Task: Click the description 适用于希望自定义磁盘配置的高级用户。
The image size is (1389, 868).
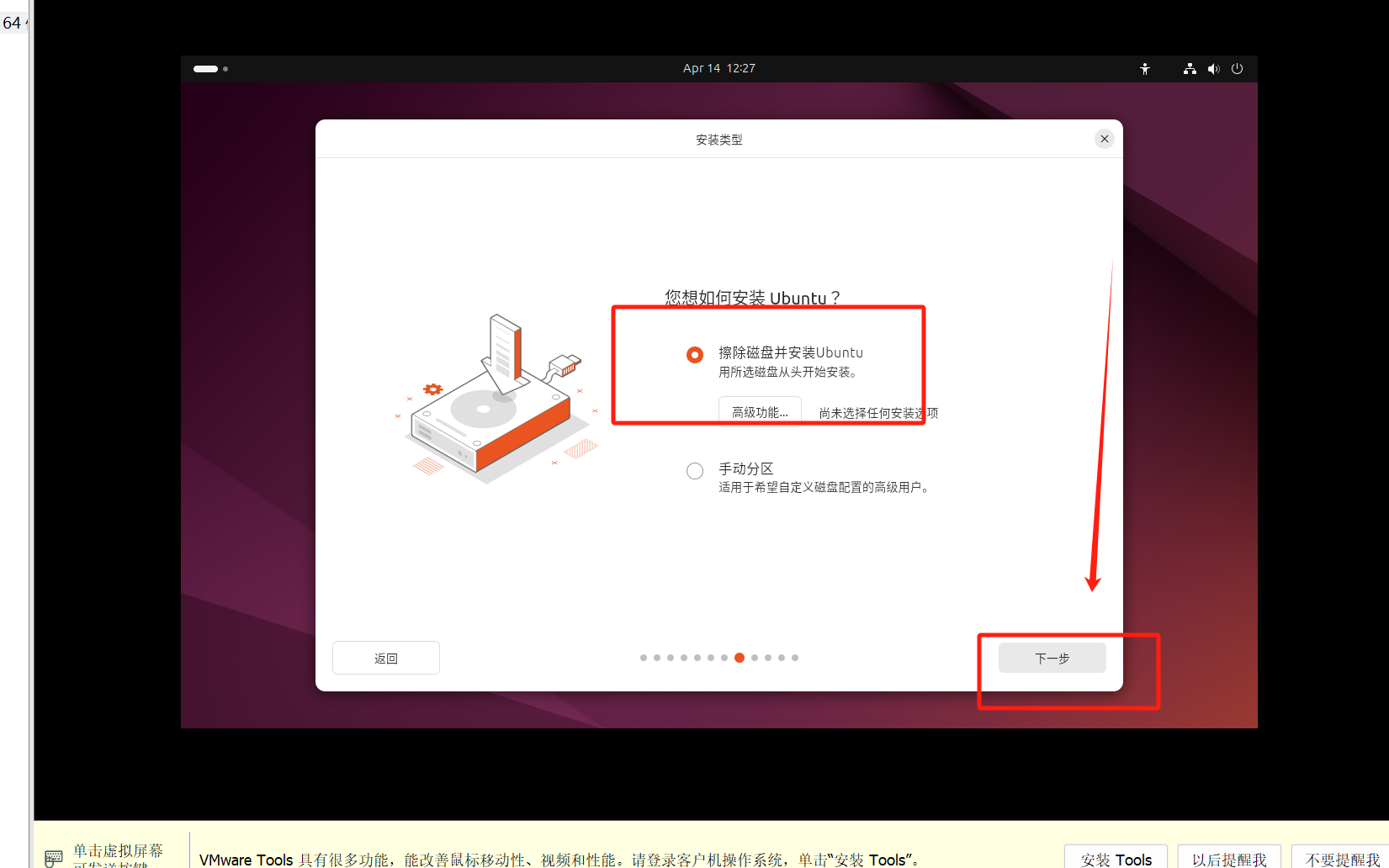Action: point(824,488)
